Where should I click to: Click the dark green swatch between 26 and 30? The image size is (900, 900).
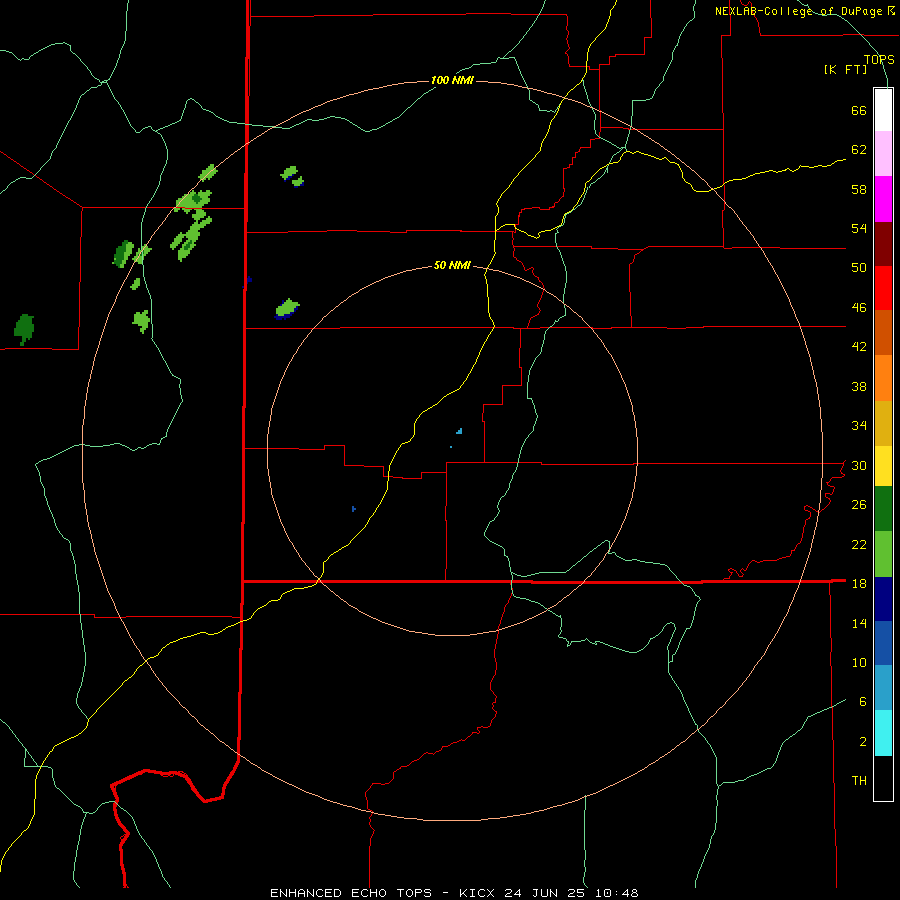pyautogui.click(x=883, y=509)
